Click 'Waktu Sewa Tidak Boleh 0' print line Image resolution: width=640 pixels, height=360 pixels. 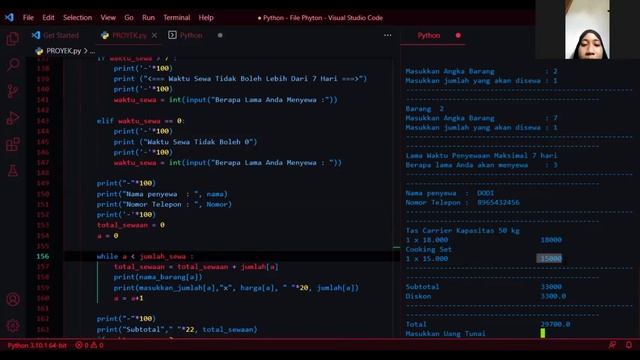[185, 142]
